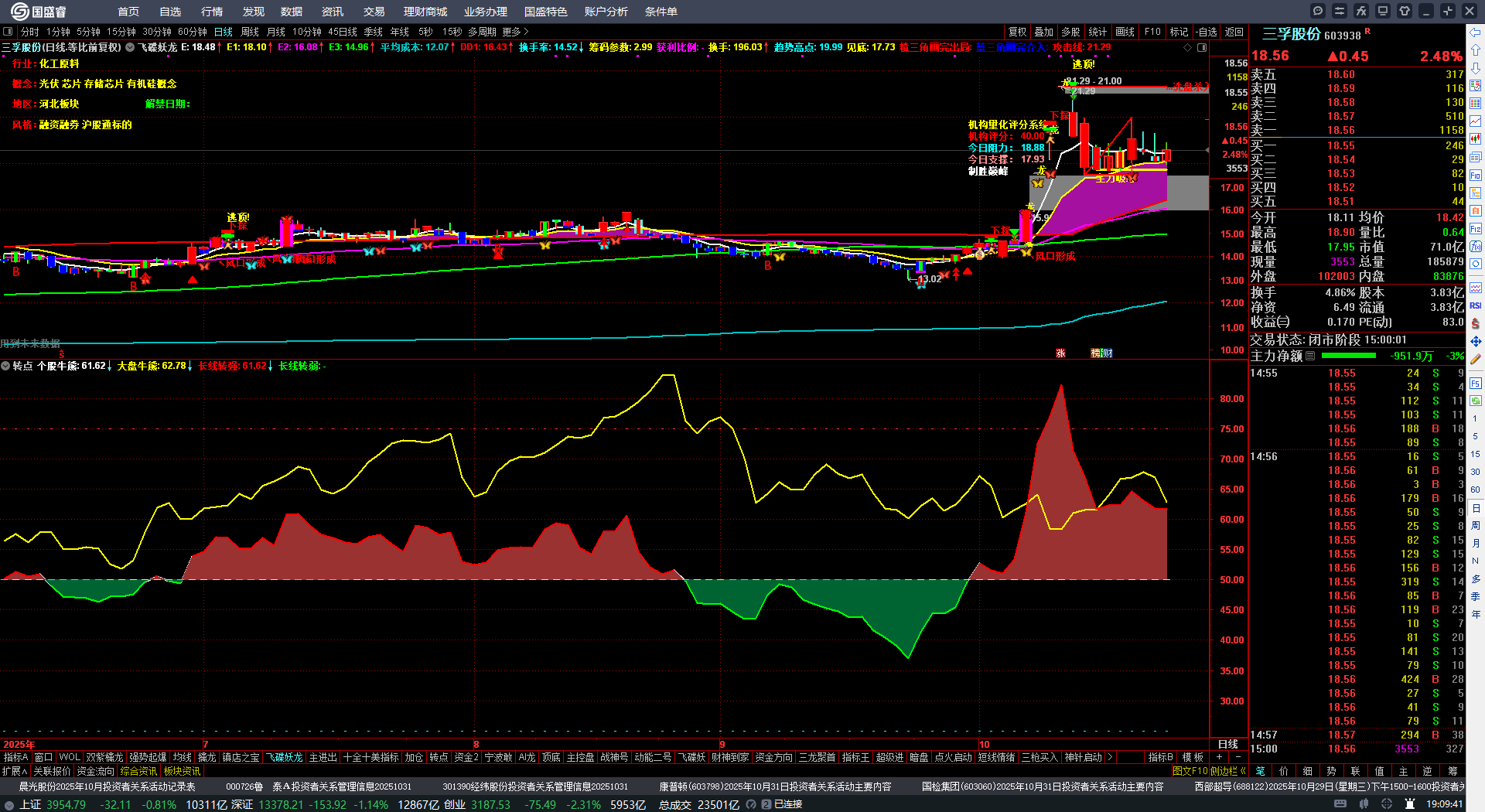Click the screen display icon in title bar
Screen dimensions: 1485x812
click(x=1383, y=11)
